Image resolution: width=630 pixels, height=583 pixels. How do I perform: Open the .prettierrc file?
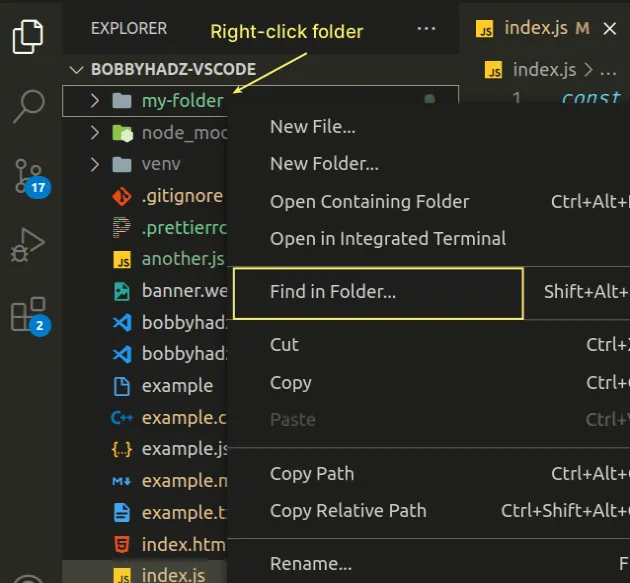[x=184, y=228]
